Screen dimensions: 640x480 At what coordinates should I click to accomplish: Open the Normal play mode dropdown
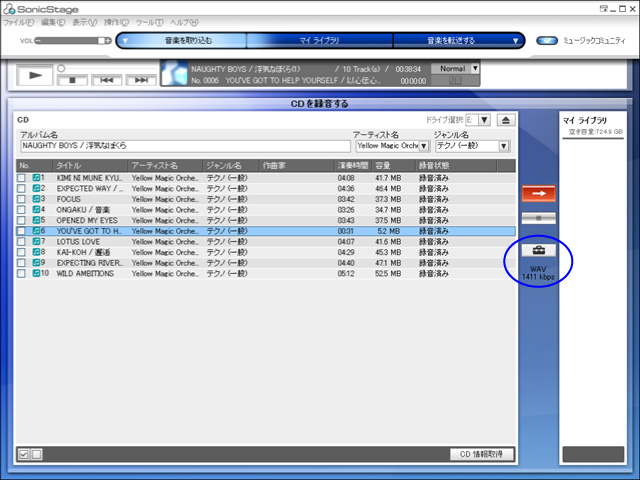(x=475, y=69)
